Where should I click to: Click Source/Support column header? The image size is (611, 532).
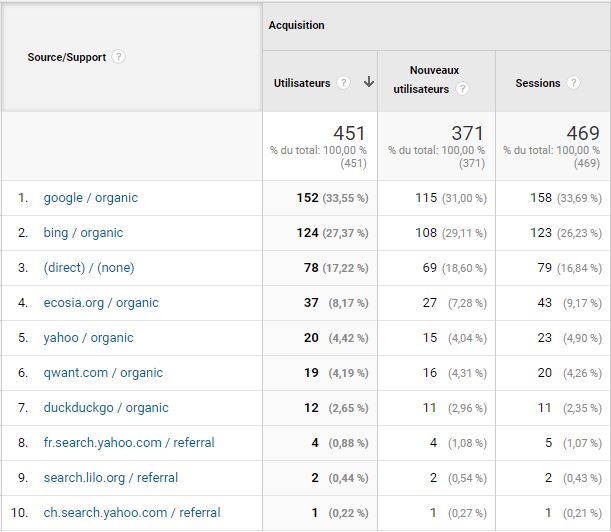(67, 57)
